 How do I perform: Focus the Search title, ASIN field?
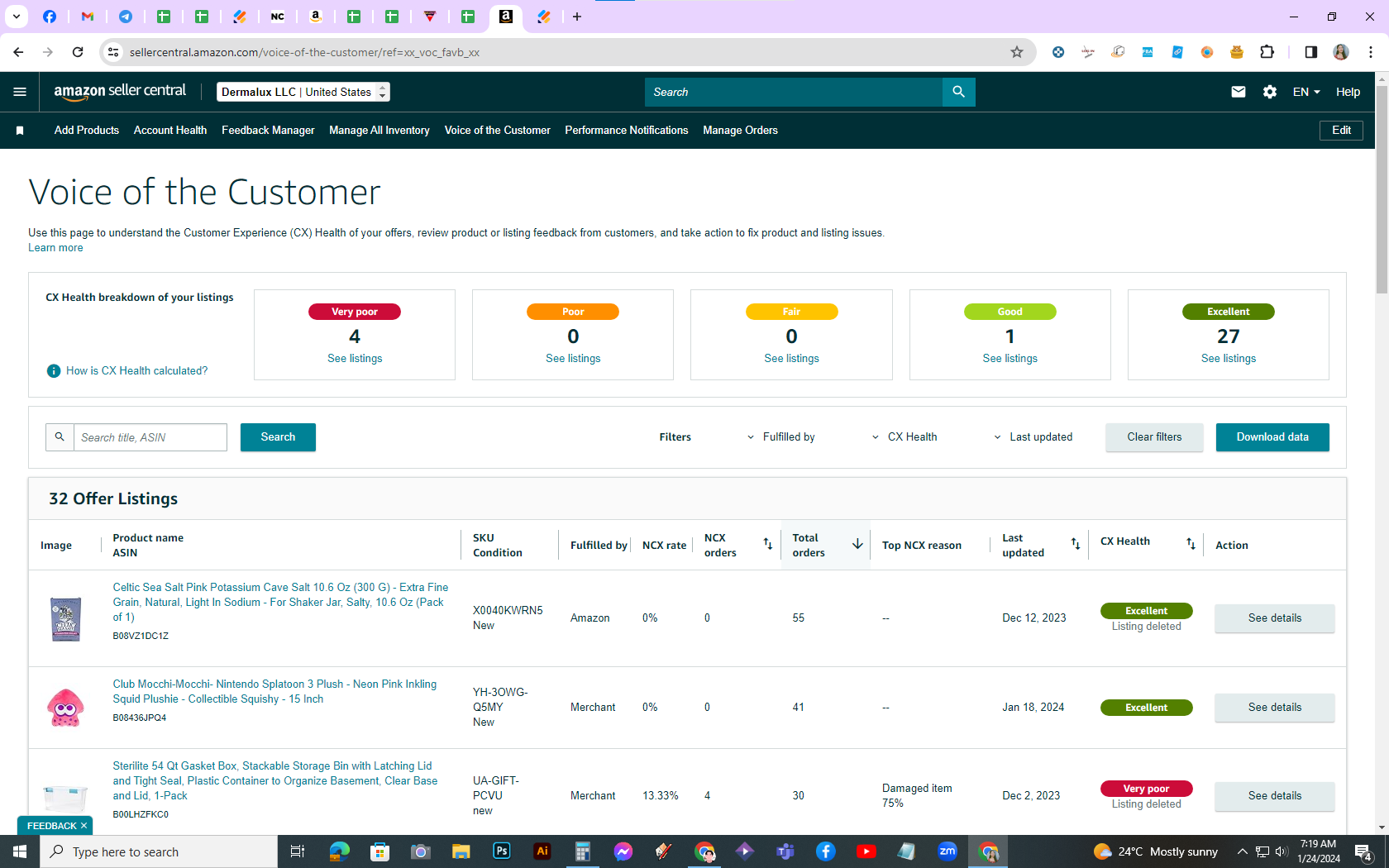click(150, 437)
